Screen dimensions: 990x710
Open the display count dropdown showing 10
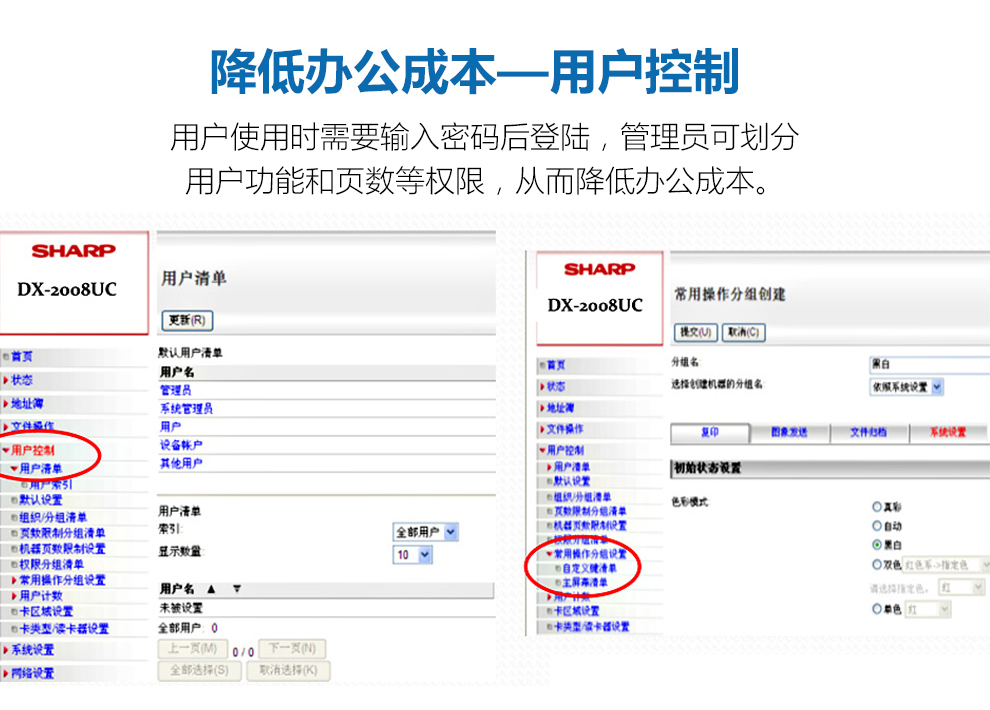tap(413, 554)
